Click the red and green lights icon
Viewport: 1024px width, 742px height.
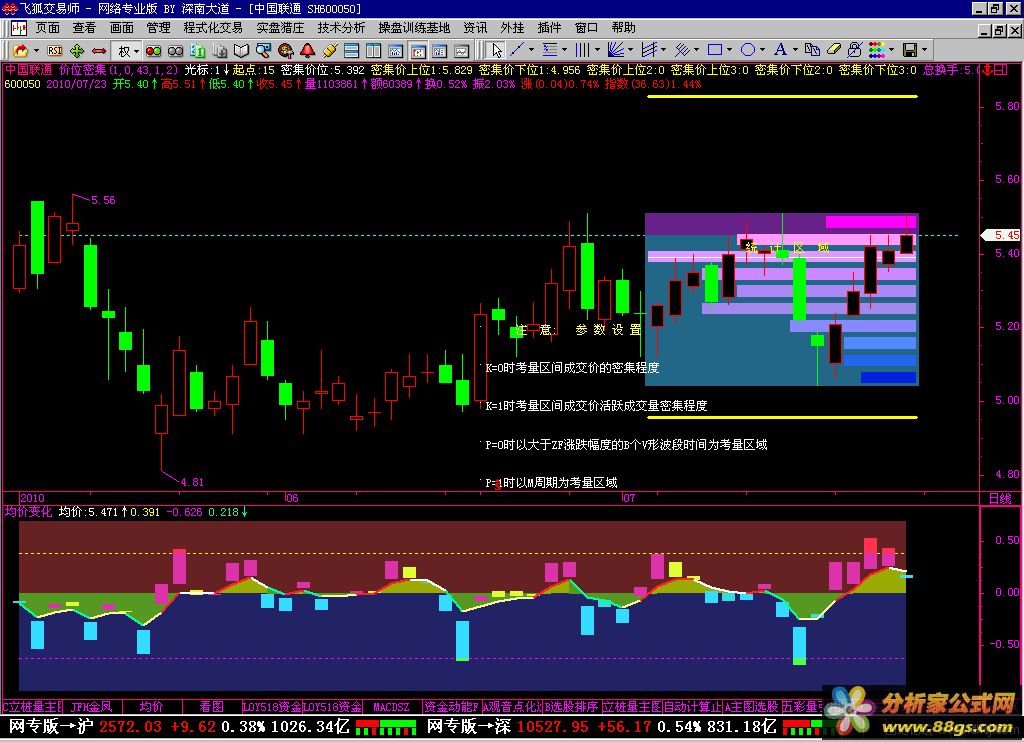coord(153,50)
